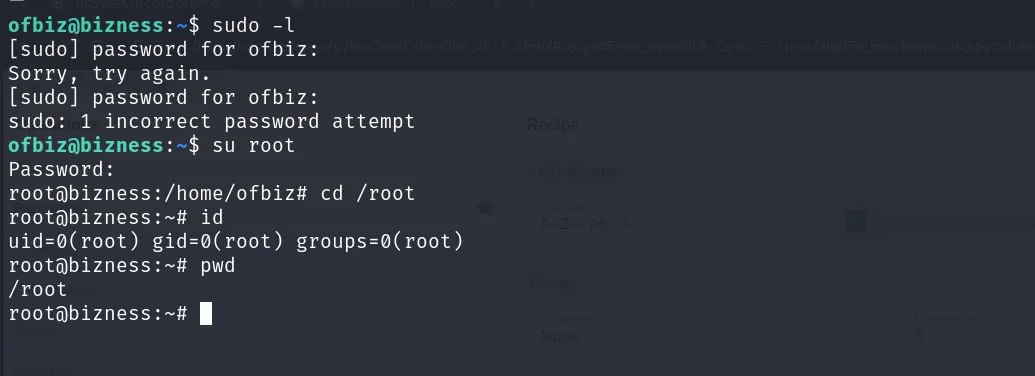This screenshot has width=1035, height=376.
Task: Click the Recipe panel heading
Action: 552,124
